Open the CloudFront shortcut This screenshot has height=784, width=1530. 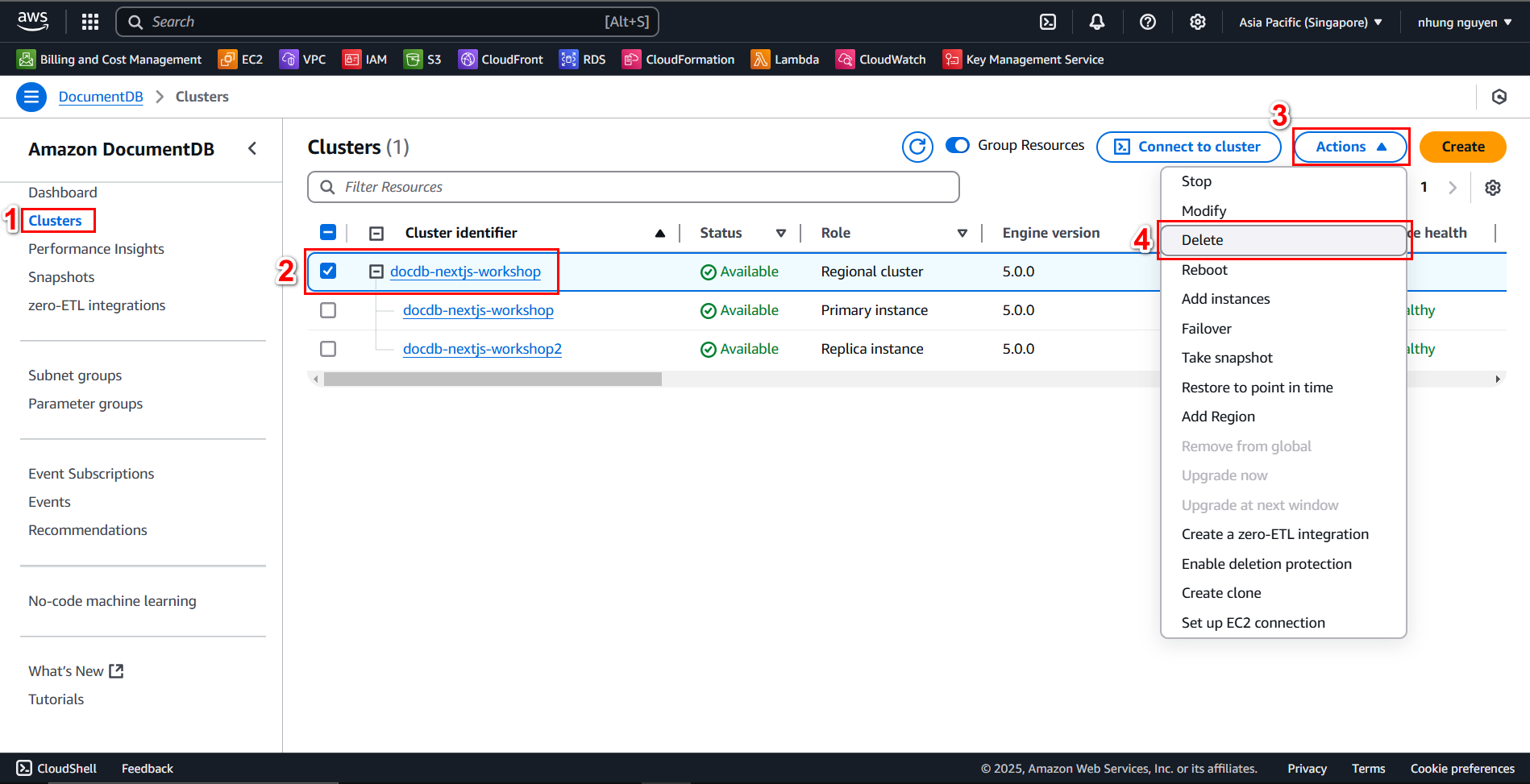501,60
